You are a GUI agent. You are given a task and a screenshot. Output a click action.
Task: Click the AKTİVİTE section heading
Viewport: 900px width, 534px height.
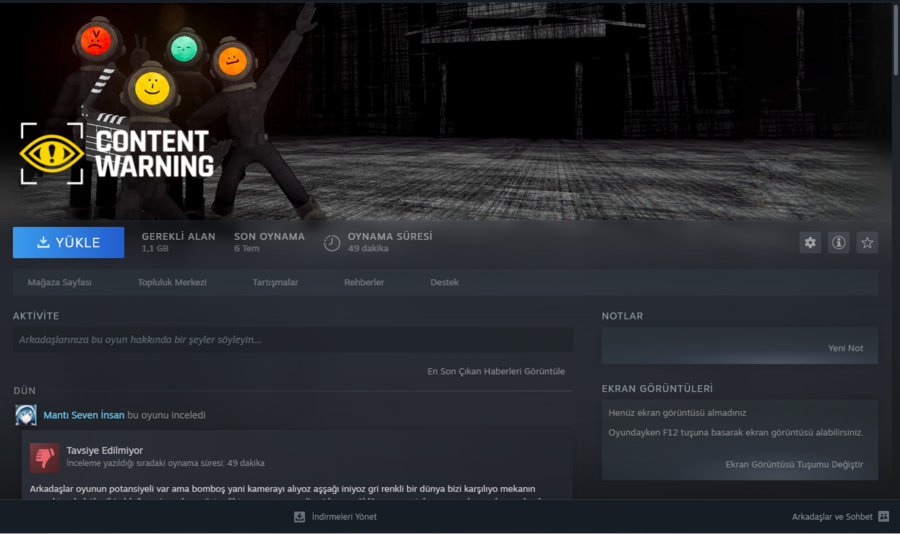[x=36, y=316]
